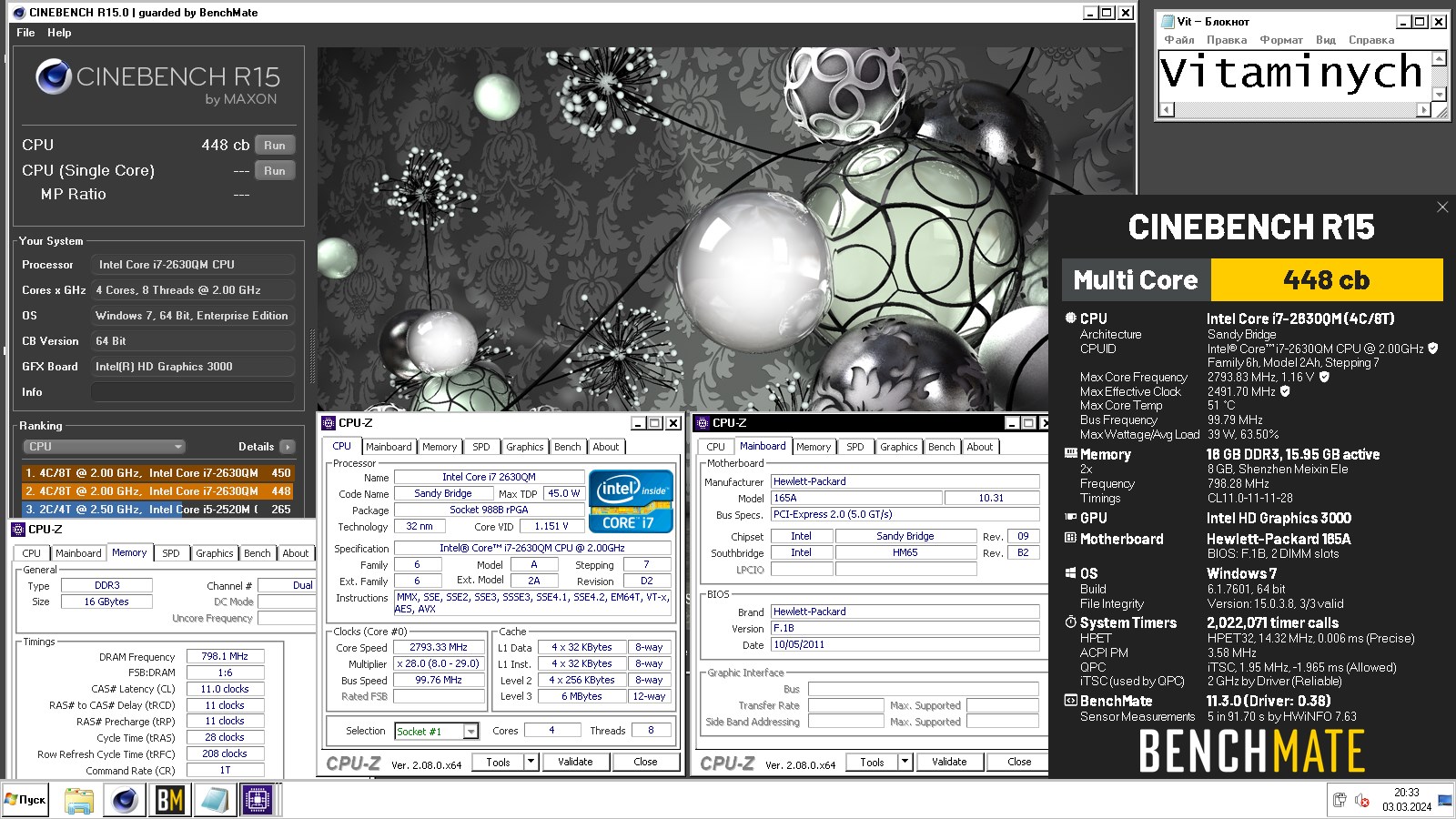Screen dimensions: 1456x819
Task: Run the CPU multi-core benchmark
Action: pos(275,146)
